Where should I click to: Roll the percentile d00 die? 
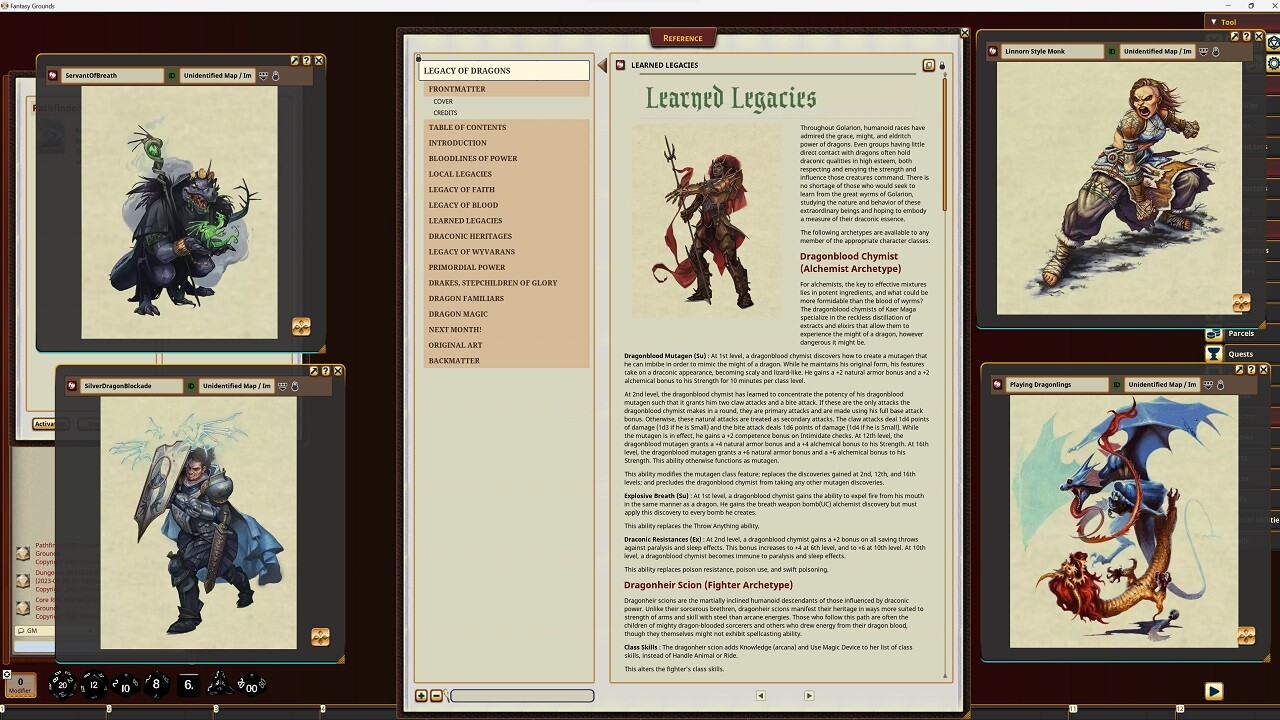click(x=252, y=686)
